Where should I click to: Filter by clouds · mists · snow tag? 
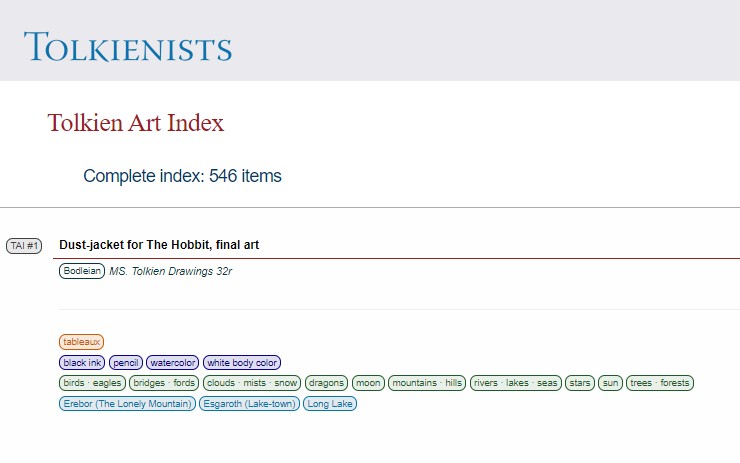coord(251,383)
